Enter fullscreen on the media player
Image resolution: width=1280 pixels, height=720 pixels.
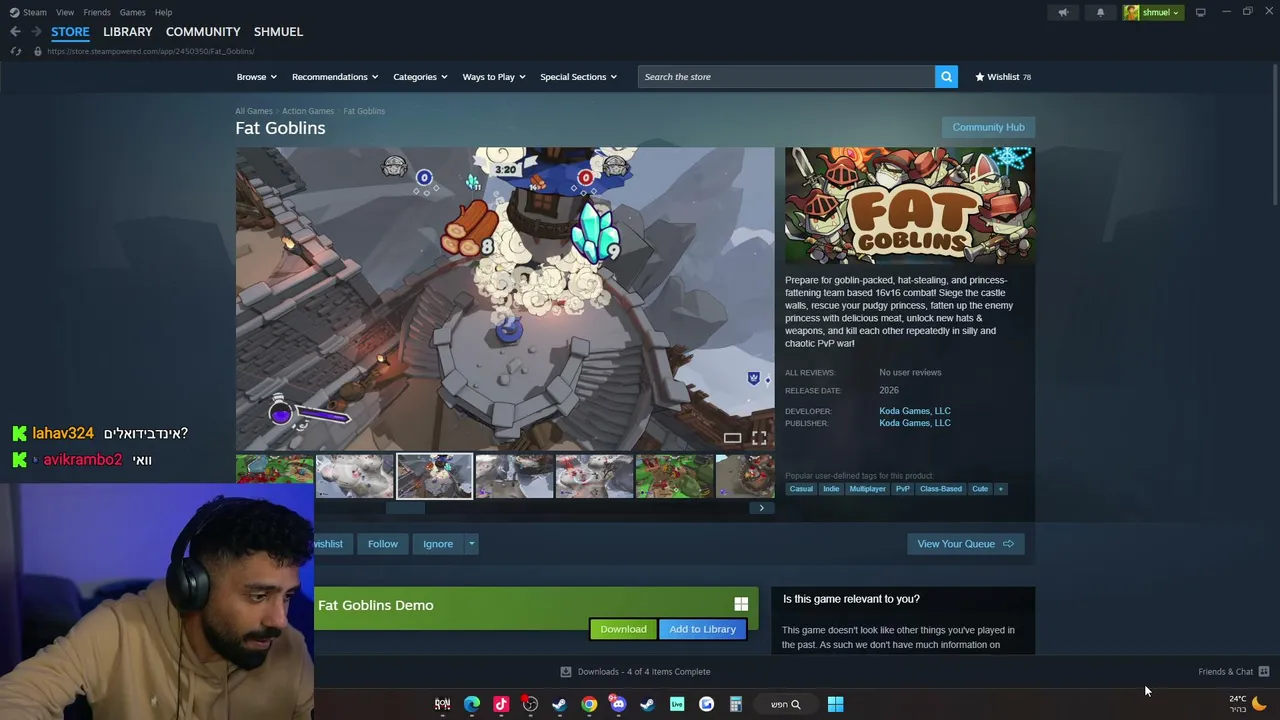[759, 438]
